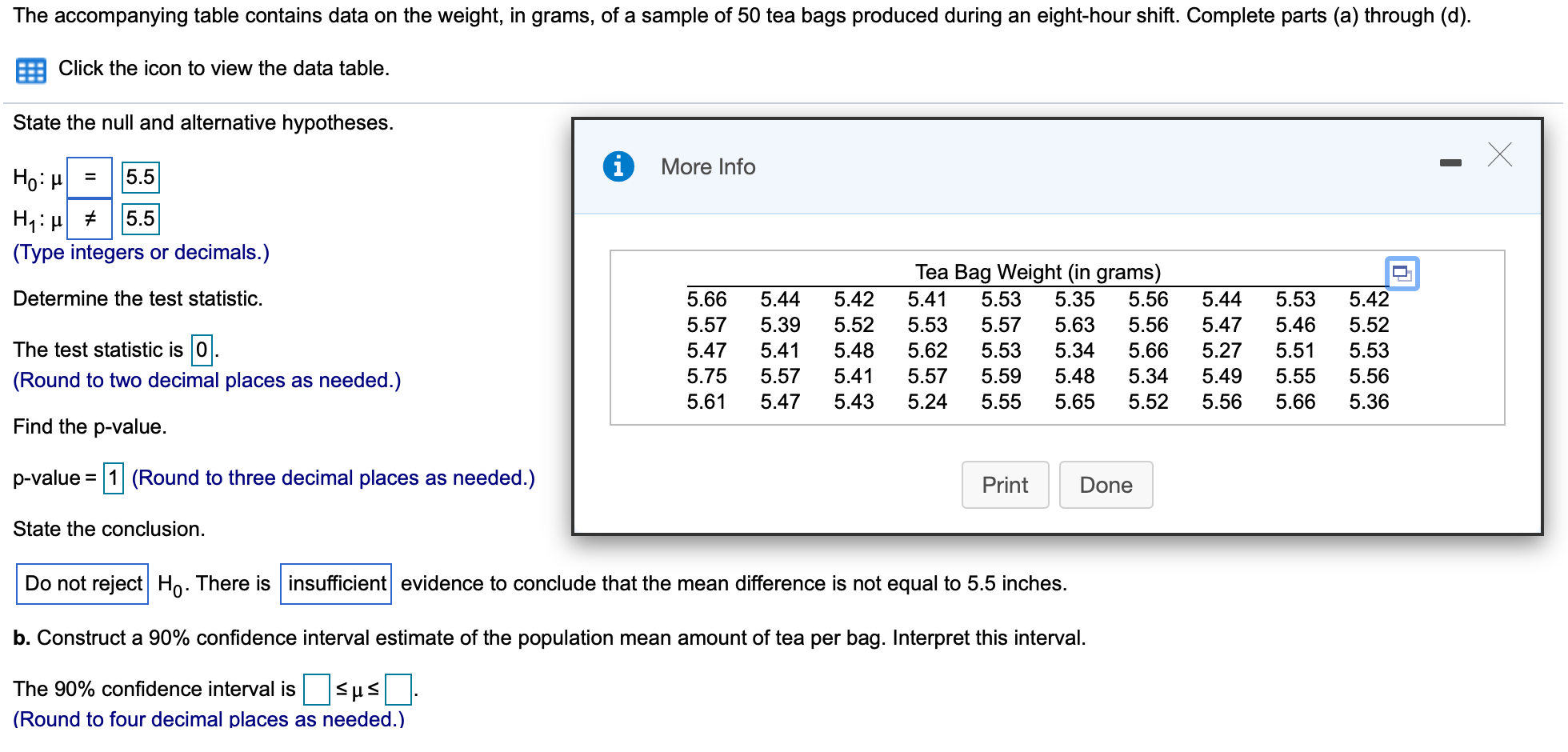The height and width of the screenshot is (752, 1568).
Task: Open the "insufficient" evidence dropdown
Action: pyautogui.click(x=335, y=583)
